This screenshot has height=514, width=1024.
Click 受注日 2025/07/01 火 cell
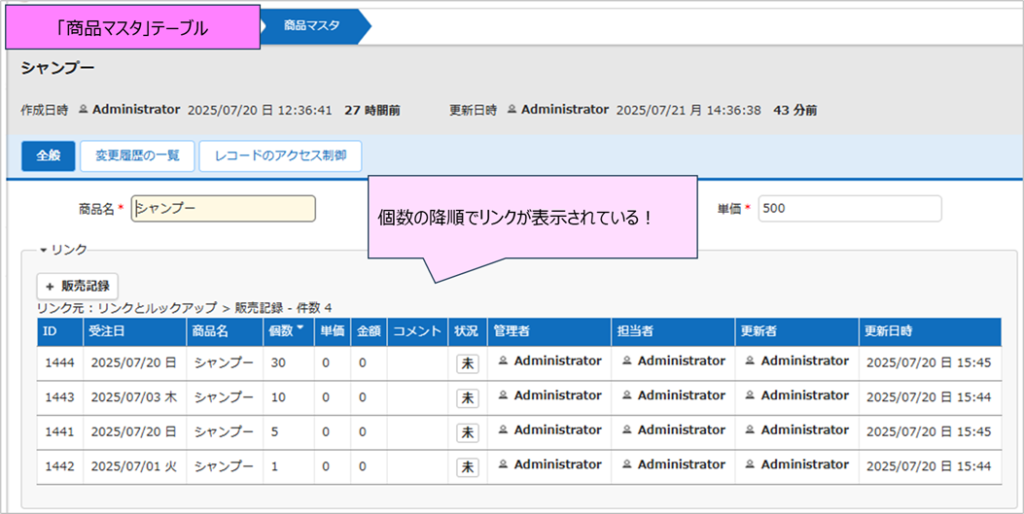point(134,467)
